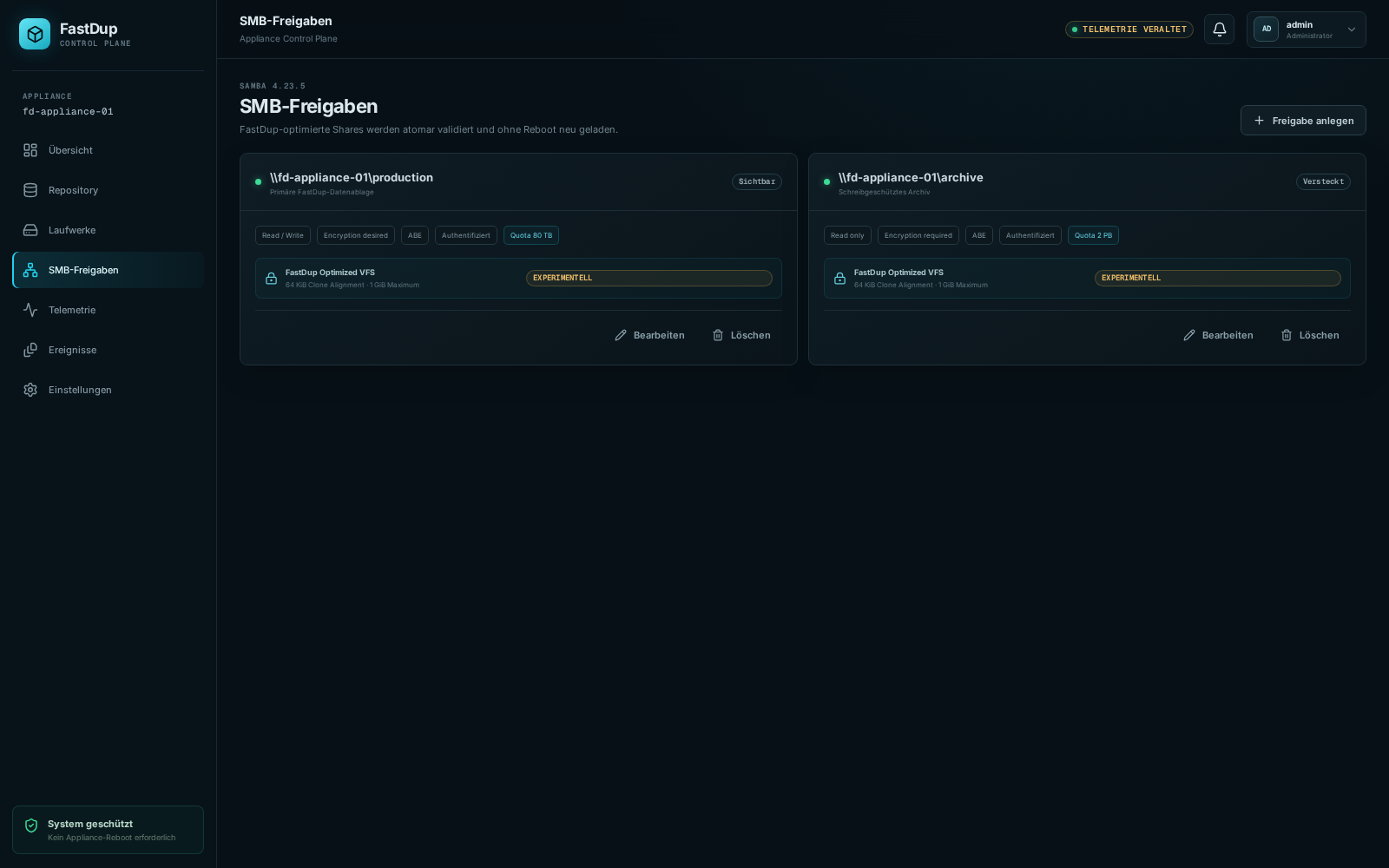Click the Ereignisse log icon
Screen dimensions: 1389x868
point(30,350)
